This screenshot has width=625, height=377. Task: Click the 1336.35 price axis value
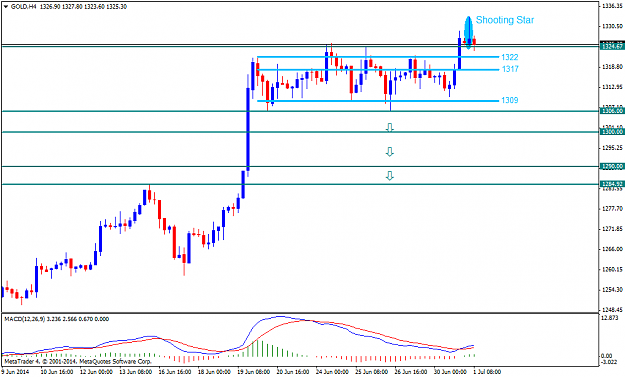pyautogui.click(x=613, y=6)
